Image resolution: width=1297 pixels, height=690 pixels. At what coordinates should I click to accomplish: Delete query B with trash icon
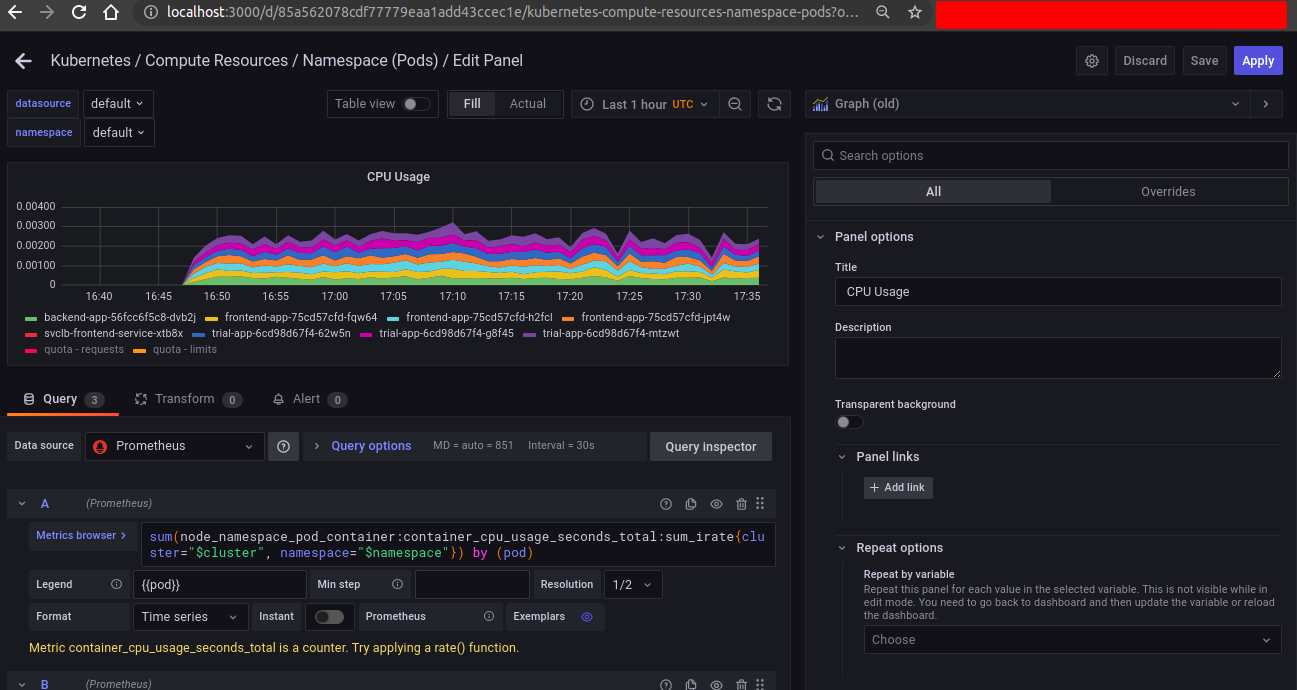741,684
